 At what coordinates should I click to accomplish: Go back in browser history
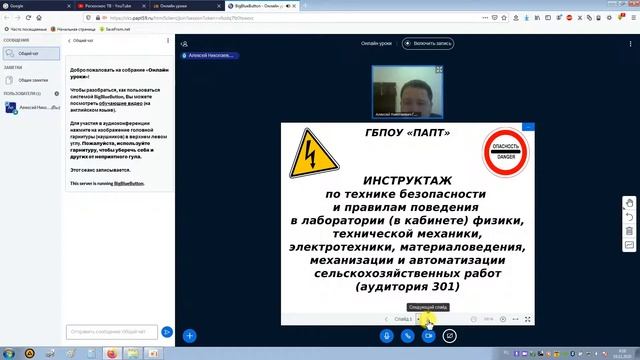(7, 18)
